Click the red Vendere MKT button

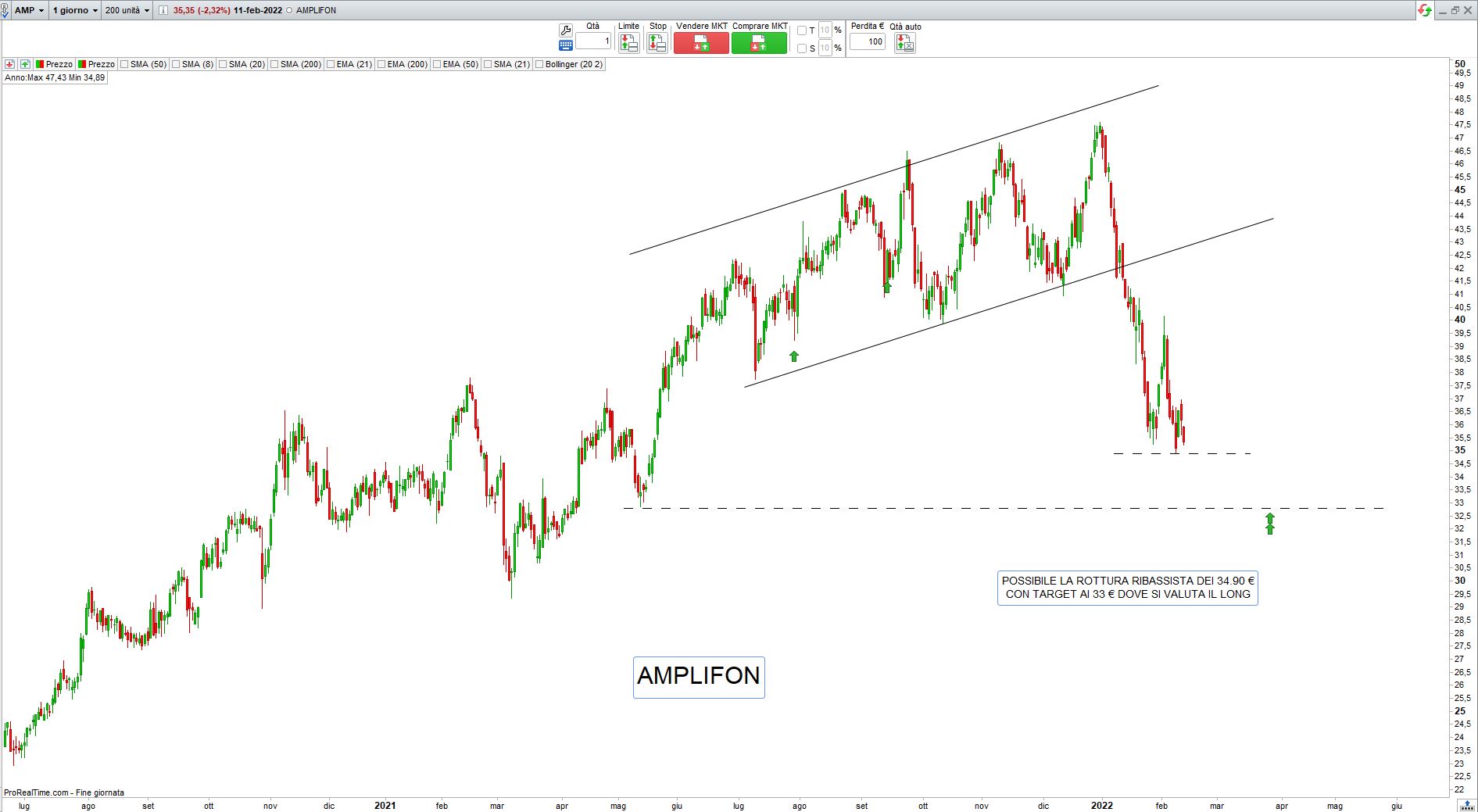click(x=701, y=43)
